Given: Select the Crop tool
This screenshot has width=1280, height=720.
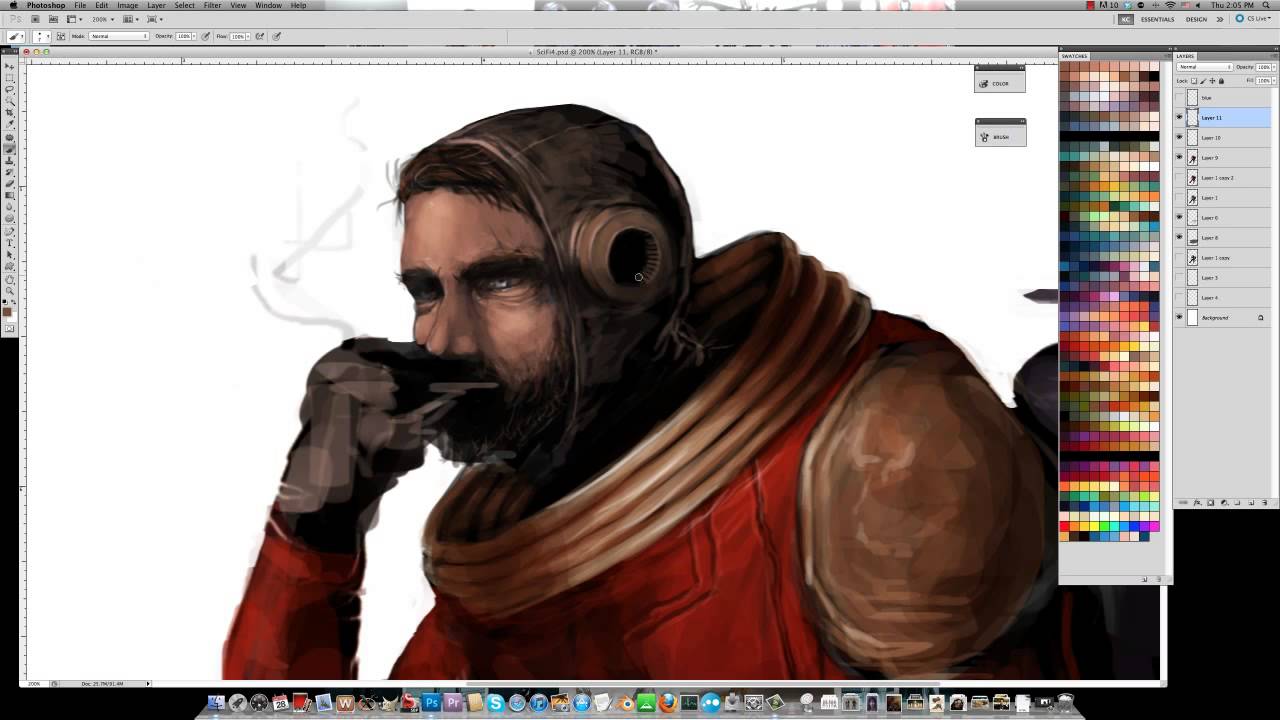Looking at the screenshot, I should [x=8, y=113].
